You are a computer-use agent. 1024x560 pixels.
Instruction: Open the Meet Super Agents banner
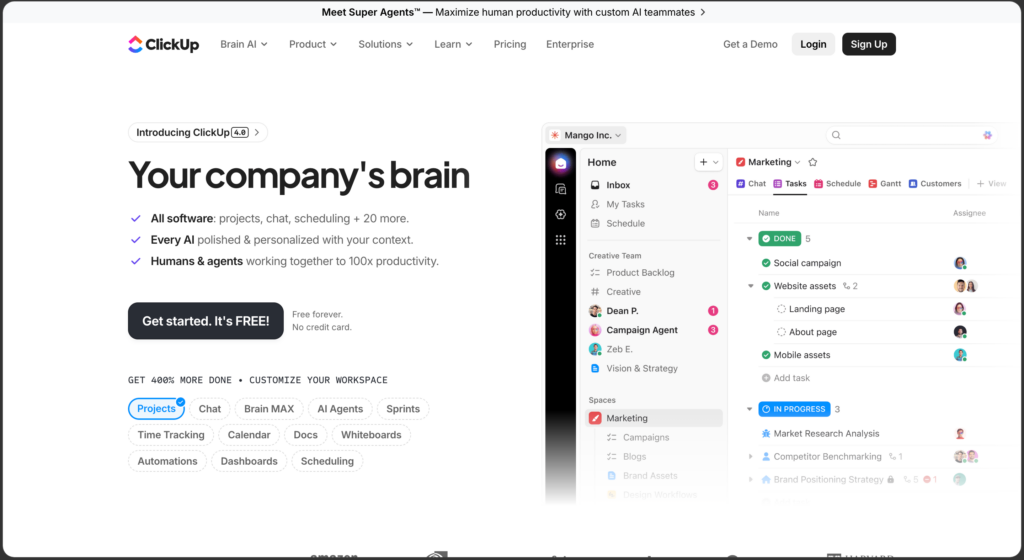[x=513, y=12]
